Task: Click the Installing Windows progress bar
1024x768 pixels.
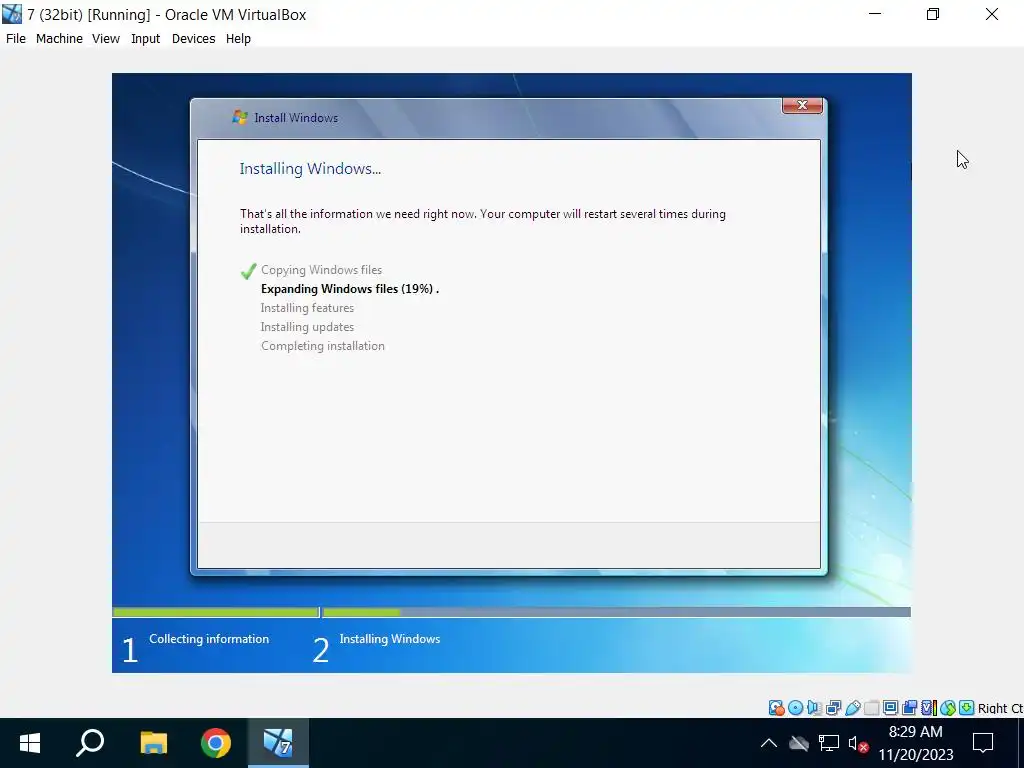Action: 616,613
